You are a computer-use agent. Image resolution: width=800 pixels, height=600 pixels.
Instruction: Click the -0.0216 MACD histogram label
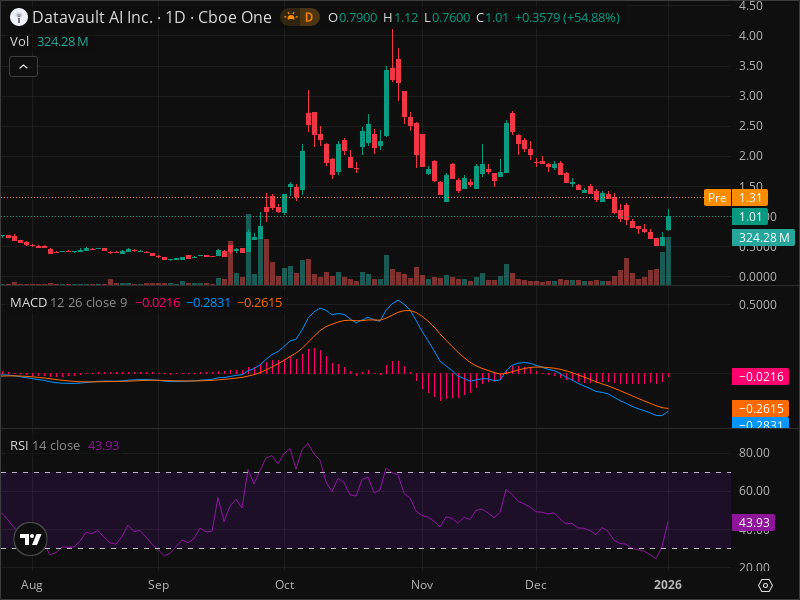point(761,377)
